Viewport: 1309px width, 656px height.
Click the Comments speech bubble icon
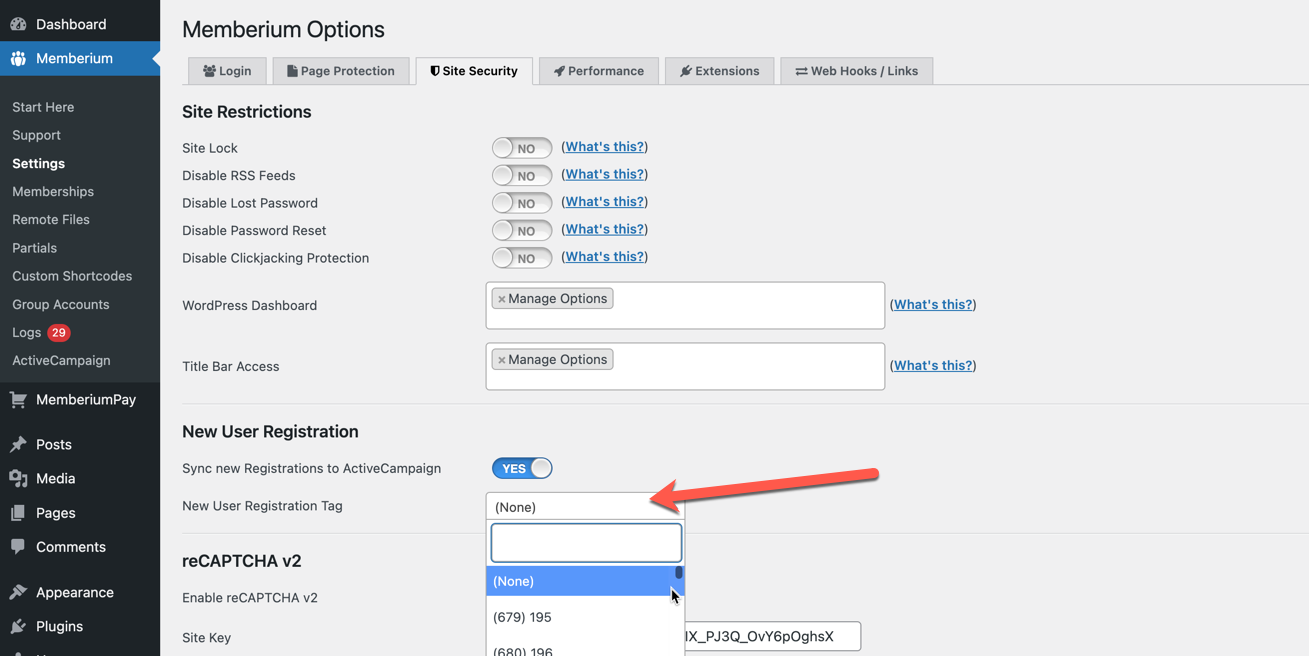click(x=18, y=547)
